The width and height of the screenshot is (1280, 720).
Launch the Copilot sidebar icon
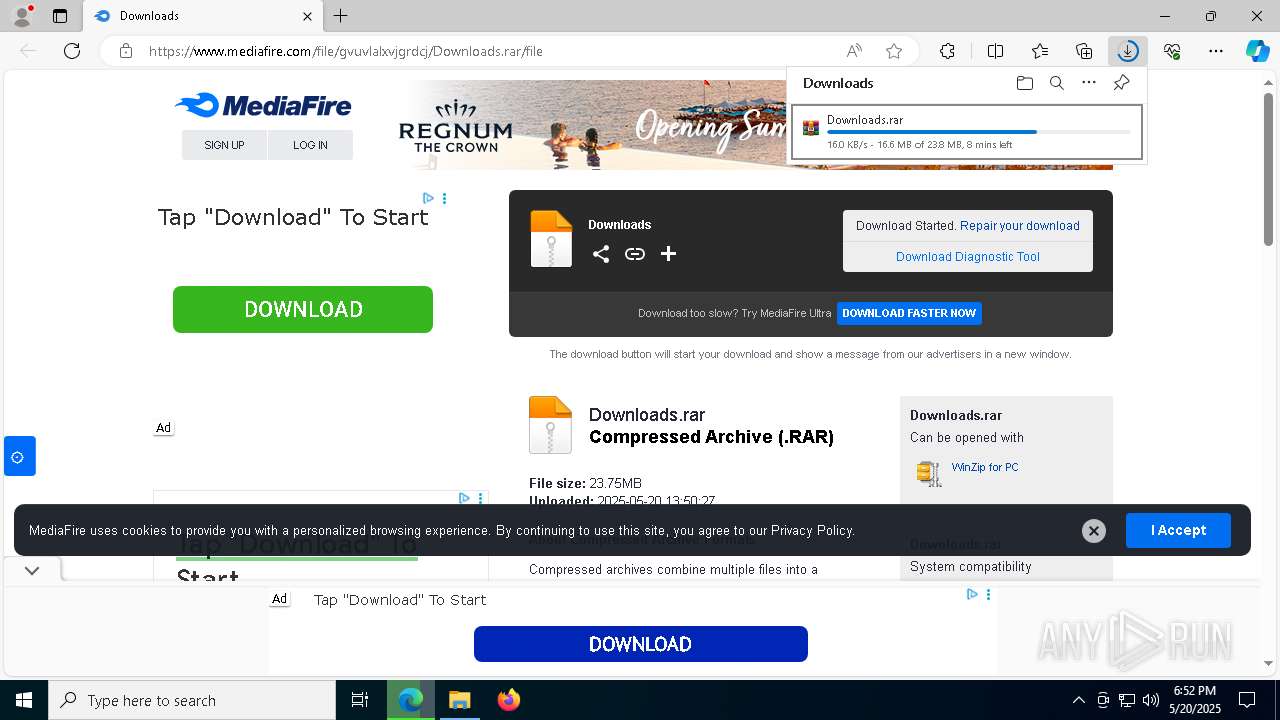(x=1257, y=51)
